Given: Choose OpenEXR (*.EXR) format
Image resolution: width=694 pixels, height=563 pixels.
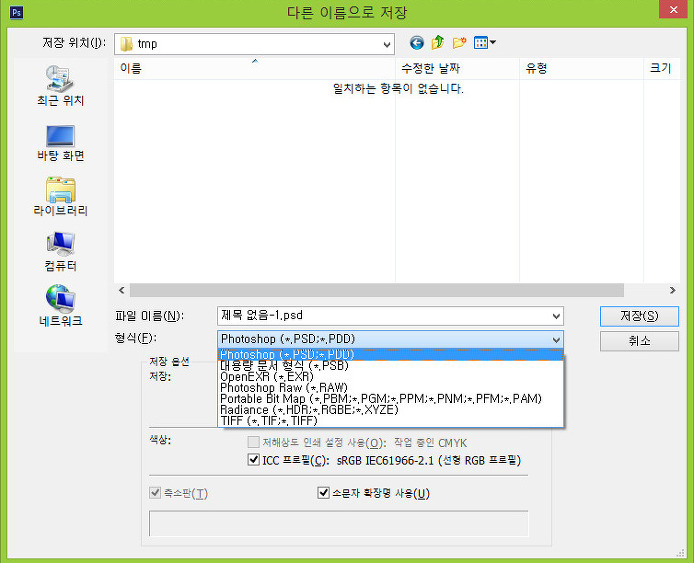Looking at the screenshot, I should point(390,377).
